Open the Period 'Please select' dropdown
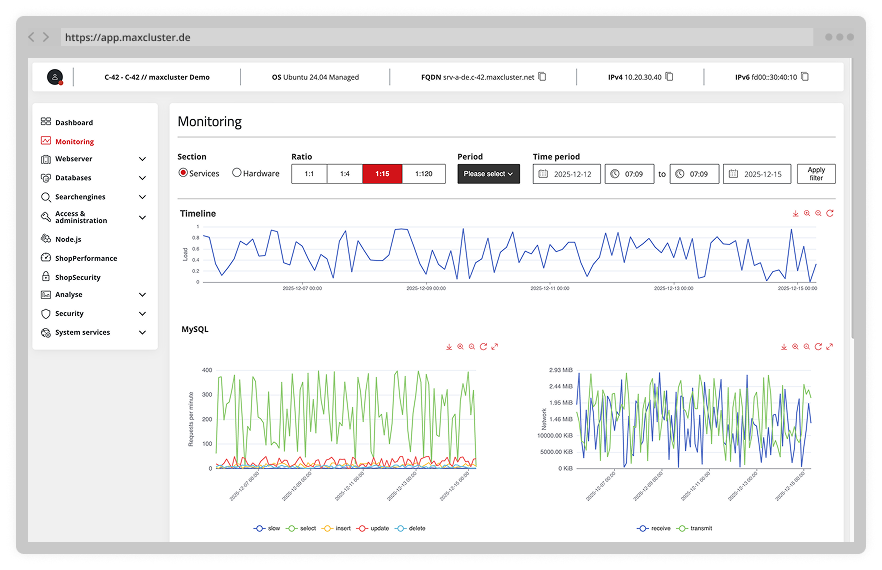This screenshot has height=570, width=882. [488, 174]
